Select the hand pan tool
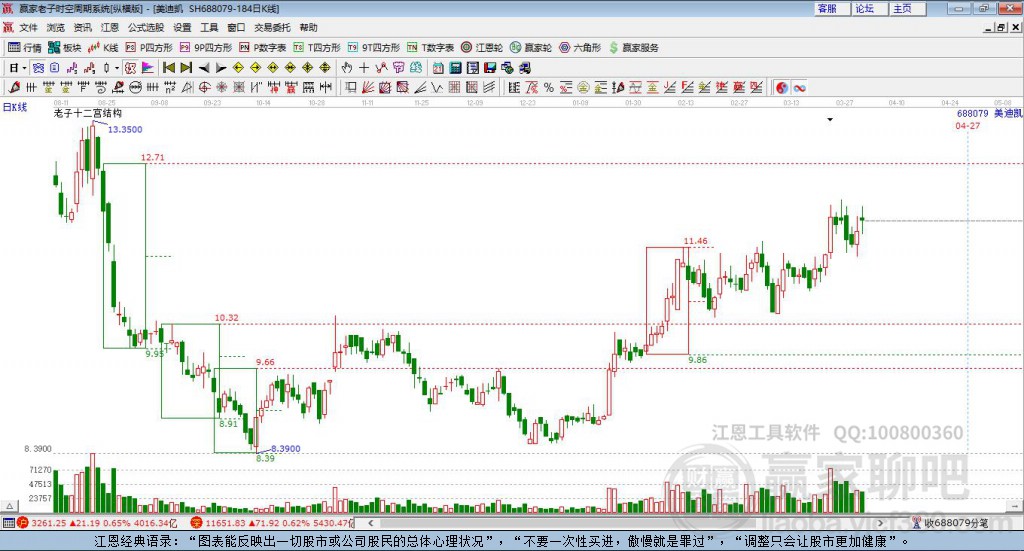The width and height of the screenshot is (1024, 551). coord(347,68)
